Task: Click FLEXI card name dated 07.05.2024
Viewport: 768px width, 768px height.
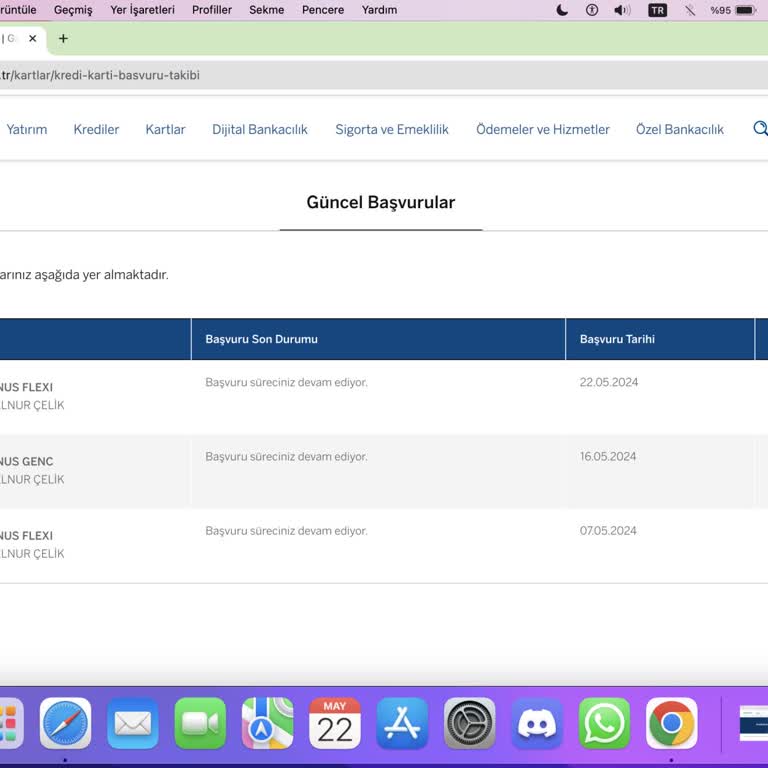Action: pos(26,535)
